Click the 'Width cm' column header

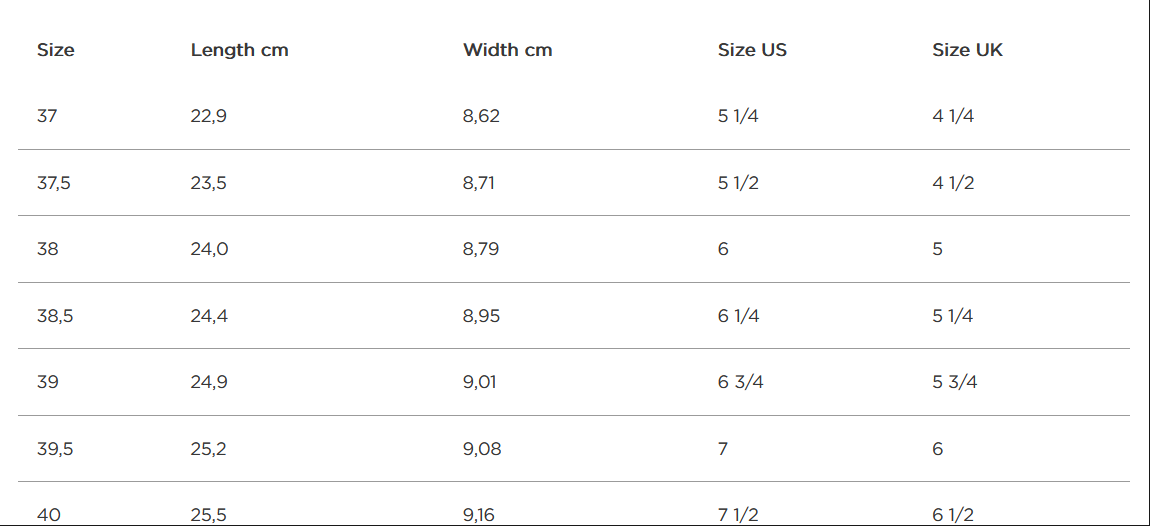tap(507, 50)
